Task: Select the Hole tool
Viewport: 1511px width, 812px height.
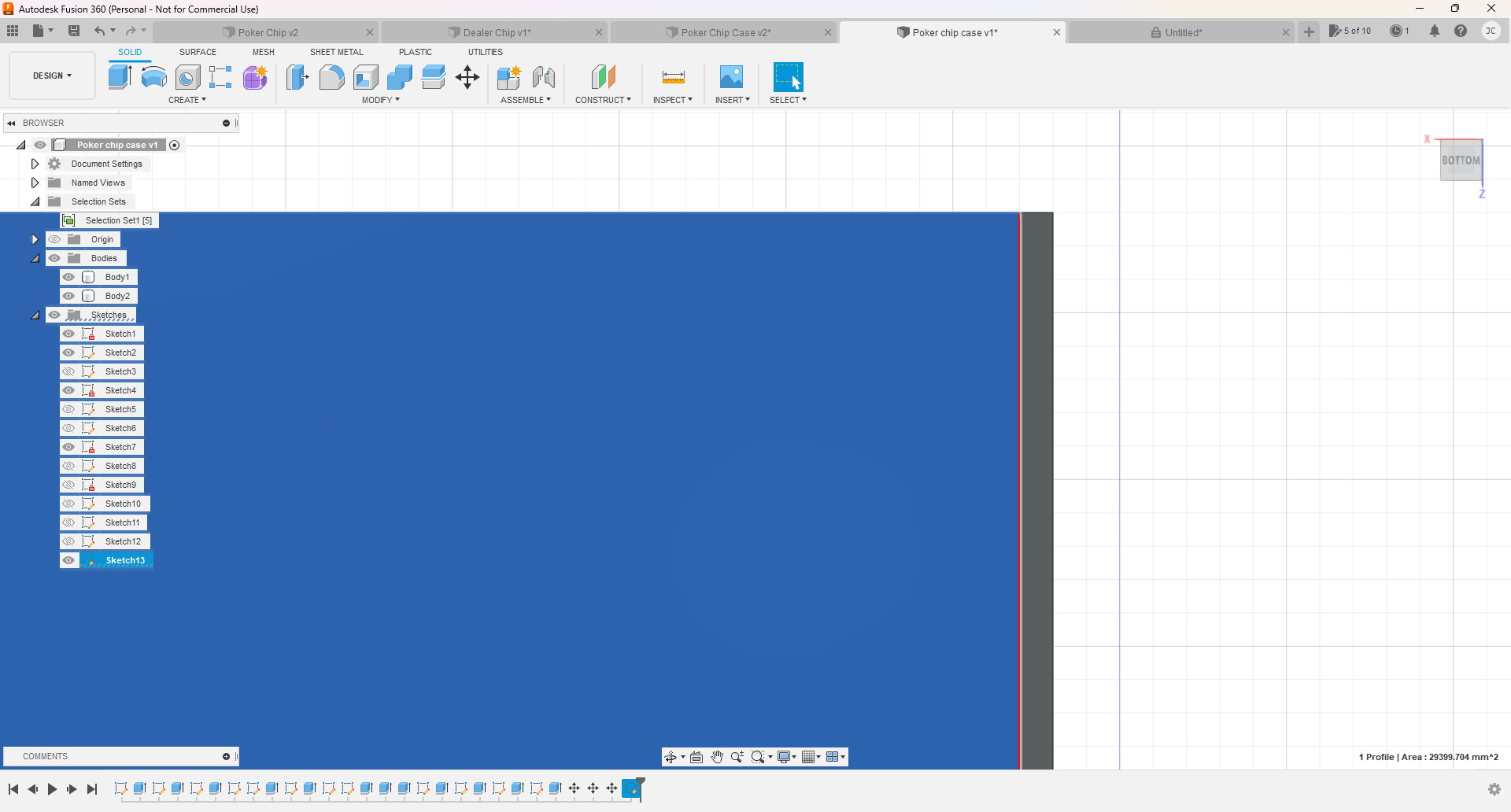Action: pyautogui.click(x=187, y=77)
